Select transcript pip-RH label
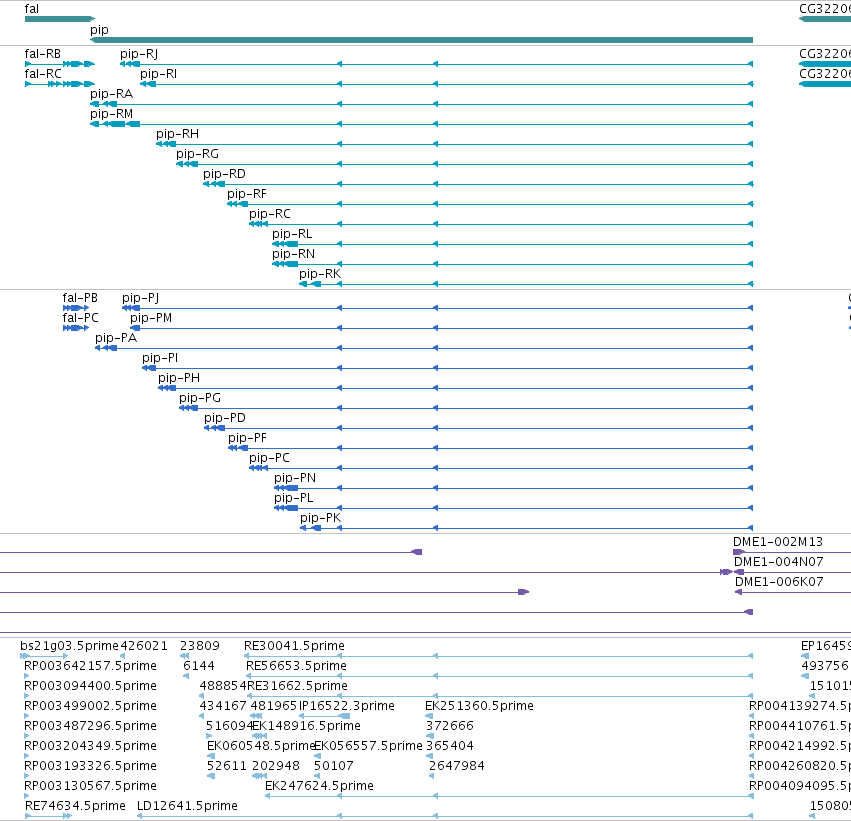 177,134
